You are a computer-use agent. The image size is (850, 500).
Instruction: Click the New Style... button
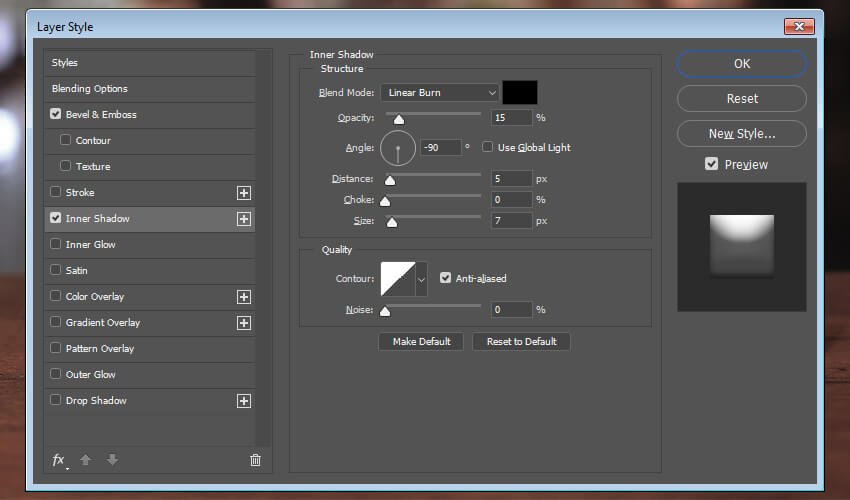[742, 133]
